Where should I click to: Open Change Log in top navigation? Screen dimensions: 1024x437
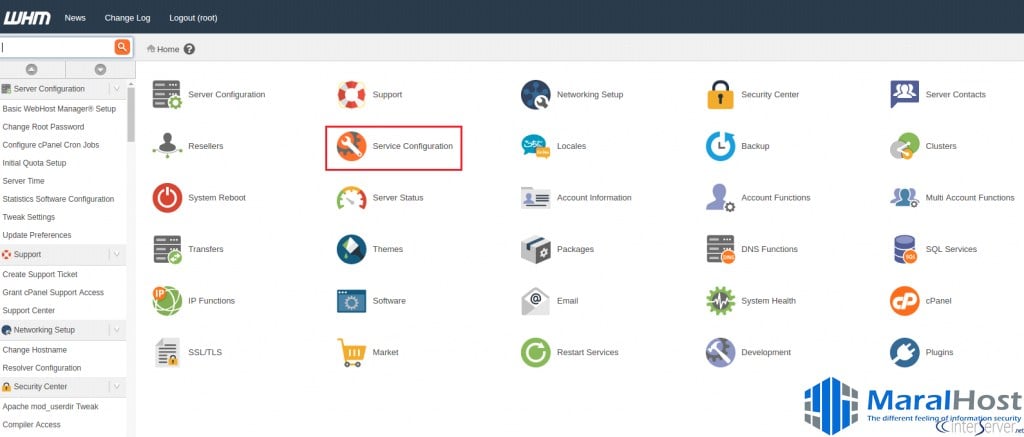[x=127, y=18]
